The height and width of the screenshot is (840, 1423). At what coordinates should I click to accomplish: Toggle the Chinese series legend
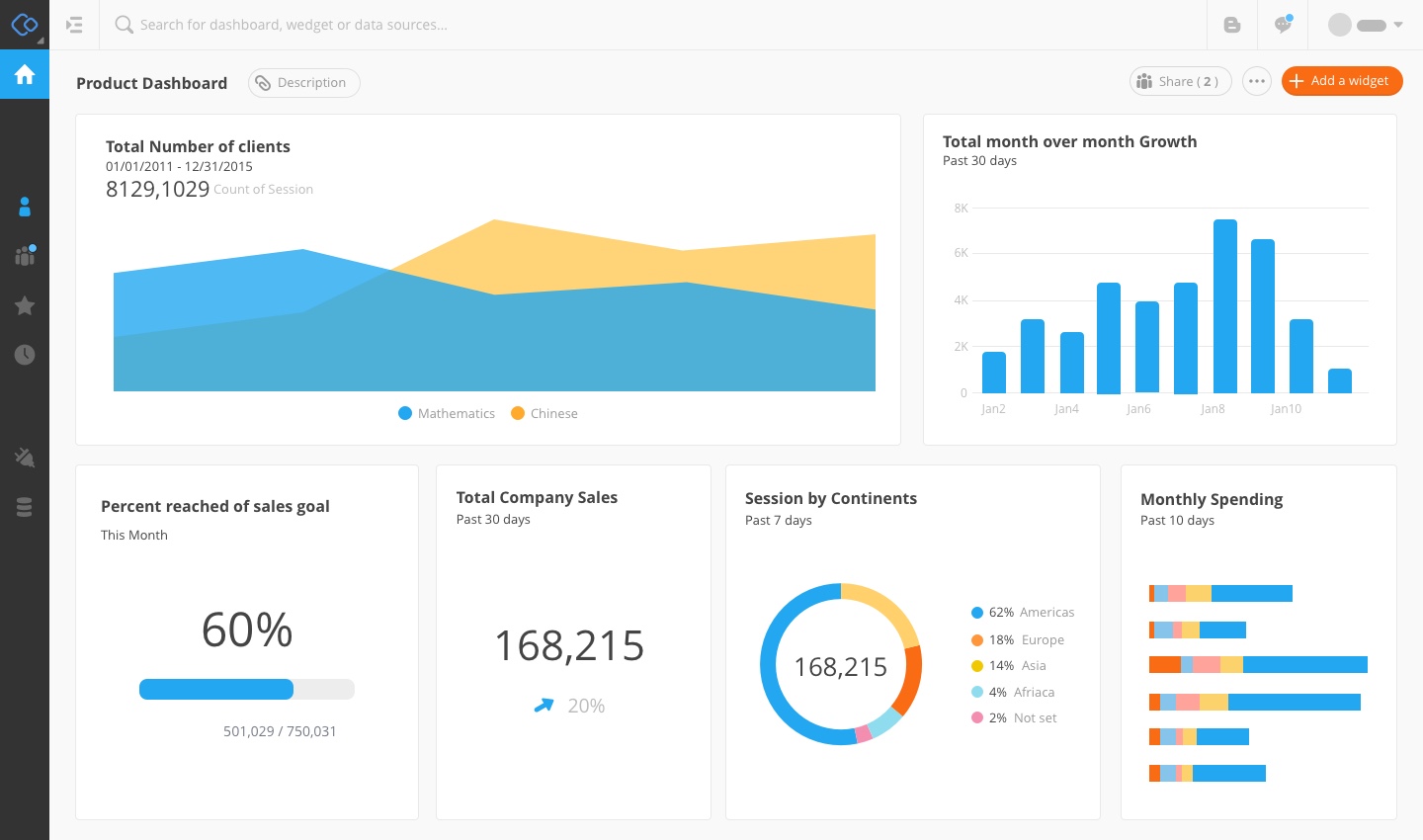544,413
